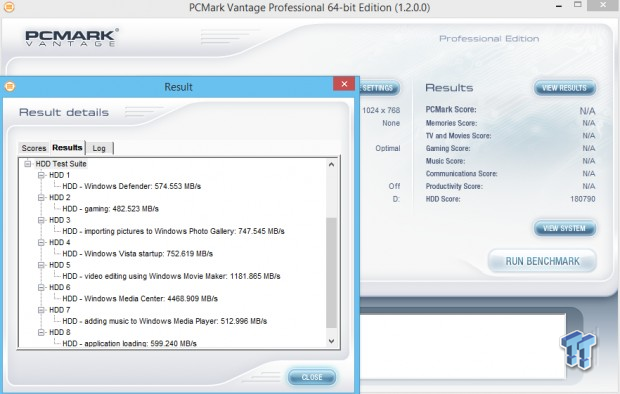
Task: Select video editing using Windows Movie Maker row
Action: 171,276
